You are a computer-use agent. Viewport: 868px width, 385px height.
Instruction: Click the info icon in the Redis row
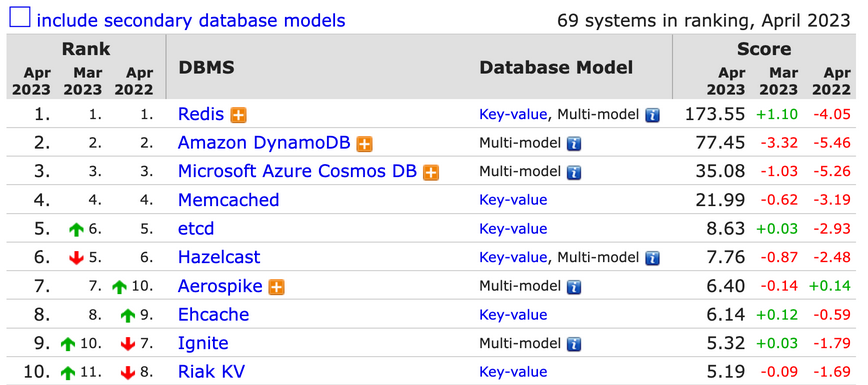pos(653,115)
